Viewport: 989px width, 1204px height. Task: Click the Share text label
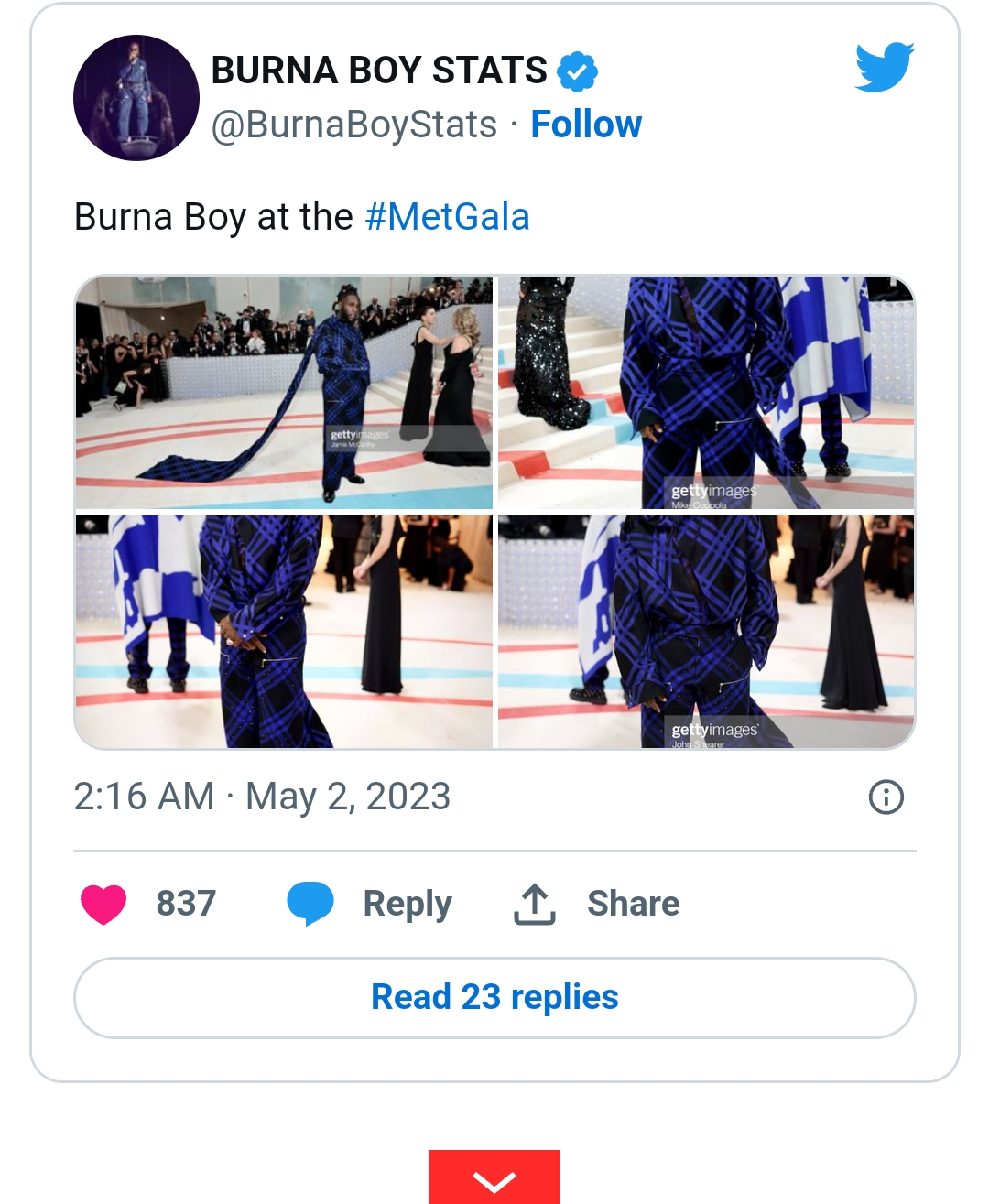click(x=633, y=904)
